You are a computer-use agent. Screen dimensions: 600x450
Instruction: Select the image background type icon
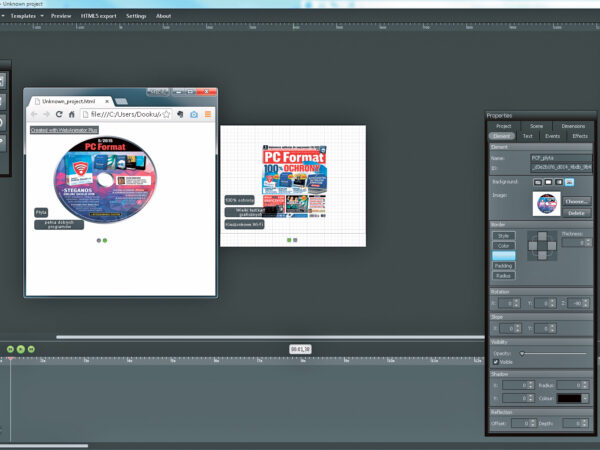point(569,182)
